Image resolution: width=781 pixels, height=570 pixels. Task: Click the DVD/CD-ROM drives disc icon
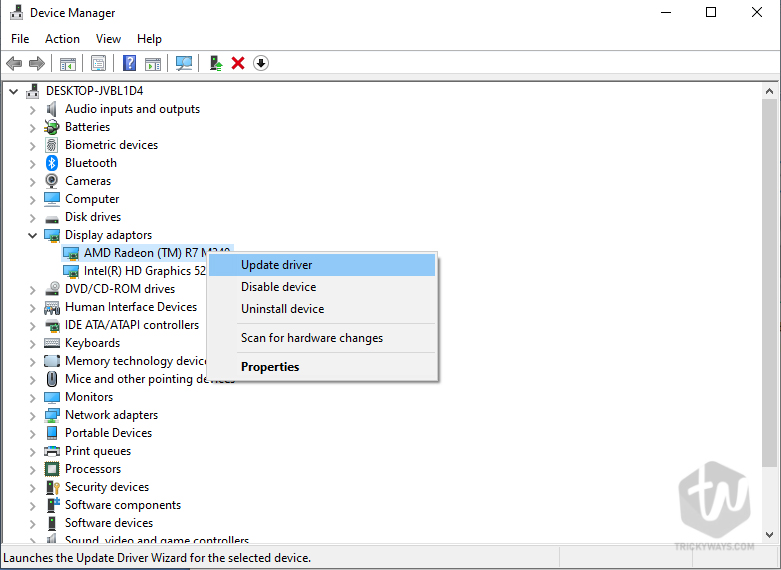pyautogui.click(x=52, y=288)
